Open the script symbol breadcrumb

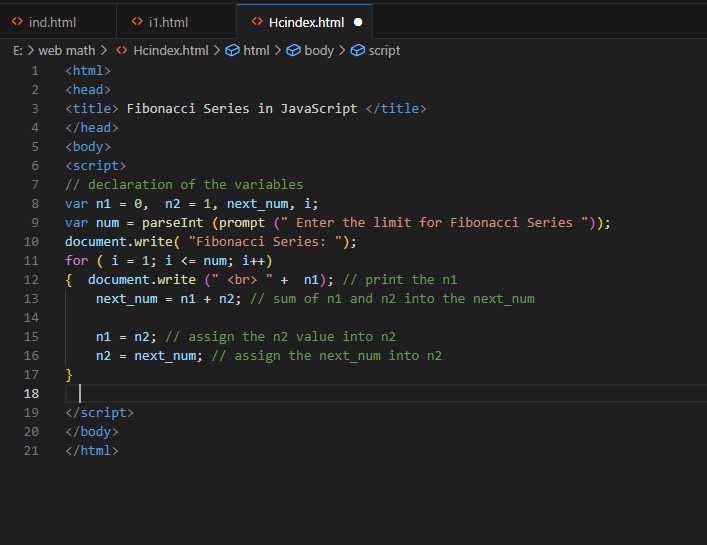pyautogui.click(x=384, y=50)
